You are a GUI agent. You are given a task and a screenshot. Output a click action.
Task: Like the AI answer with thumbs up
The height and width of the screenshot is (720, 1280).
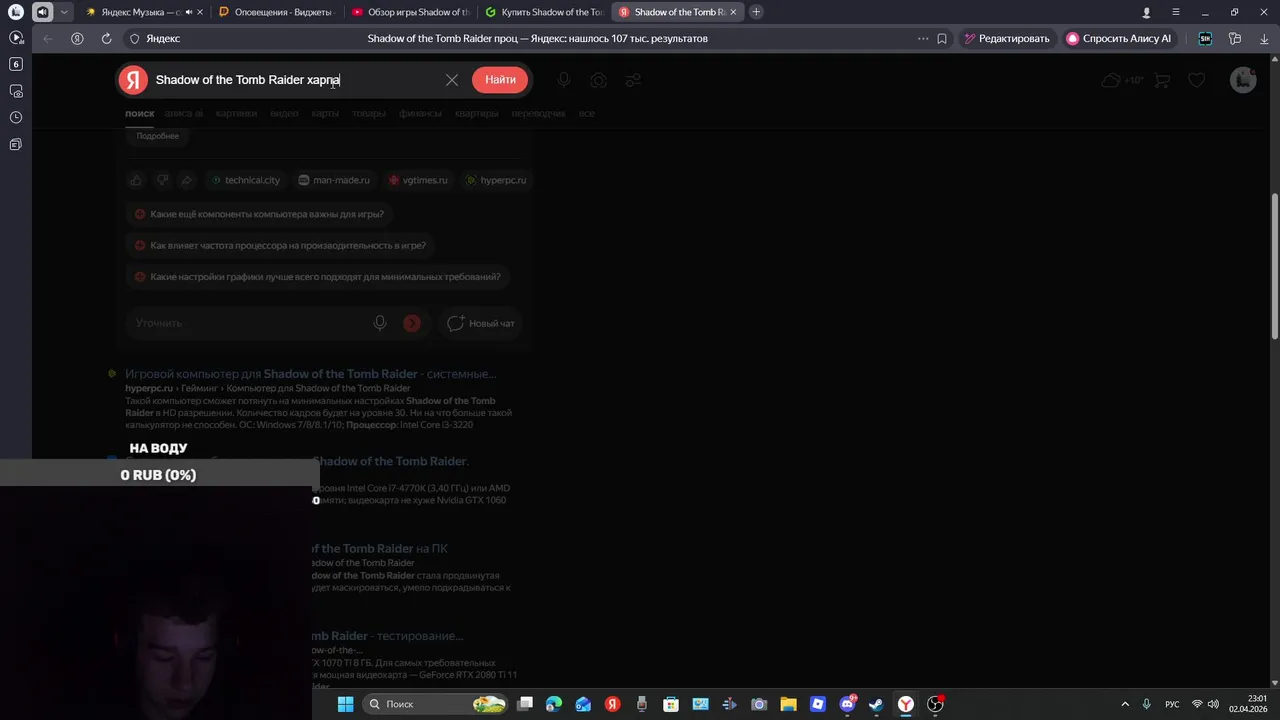click(136, 180)
